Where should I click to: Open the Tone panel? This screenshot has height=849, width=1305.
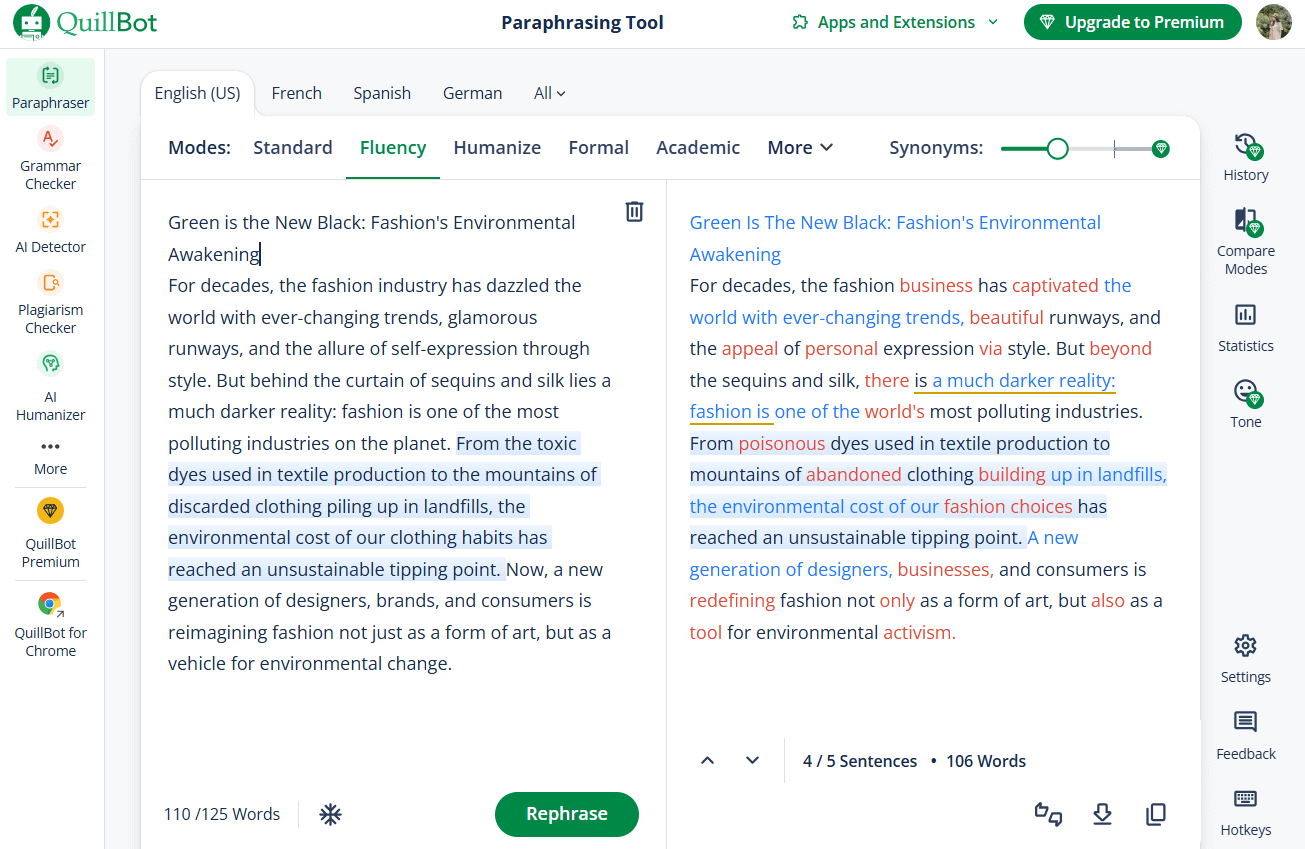1246,403
